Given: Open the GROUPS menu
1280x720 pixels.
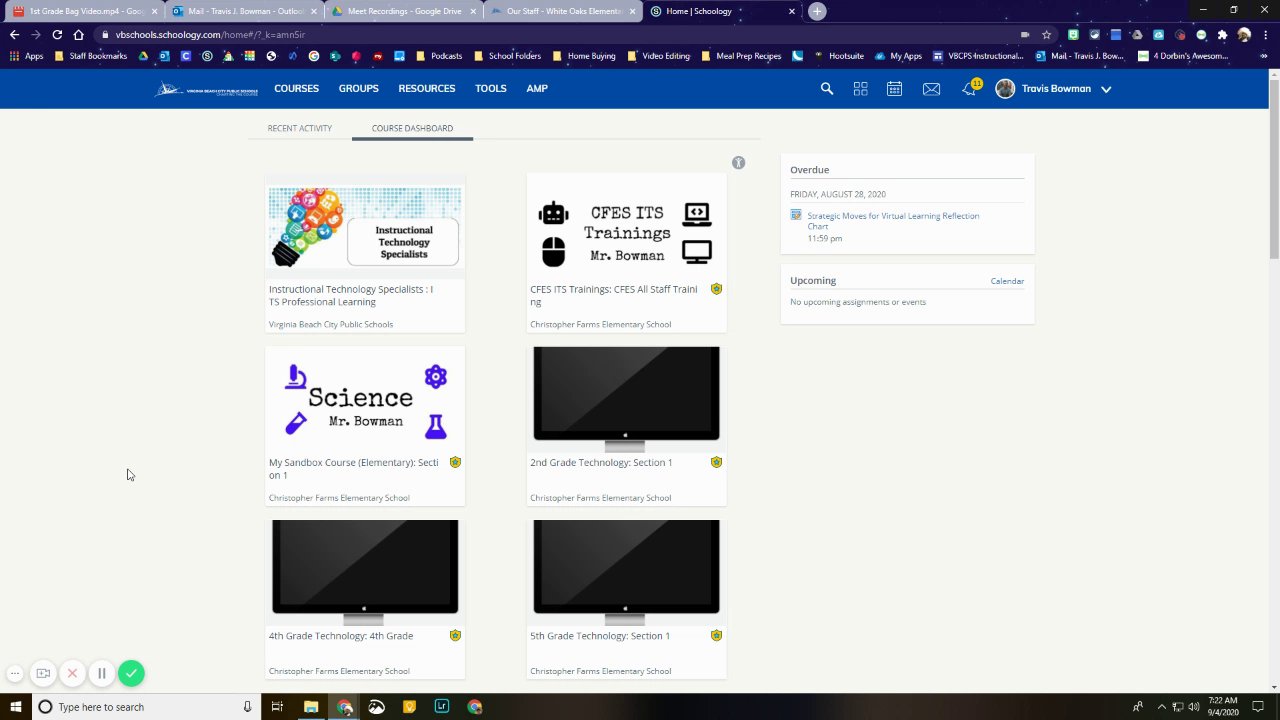Looking at the screenshot, I should pos(358,88).
